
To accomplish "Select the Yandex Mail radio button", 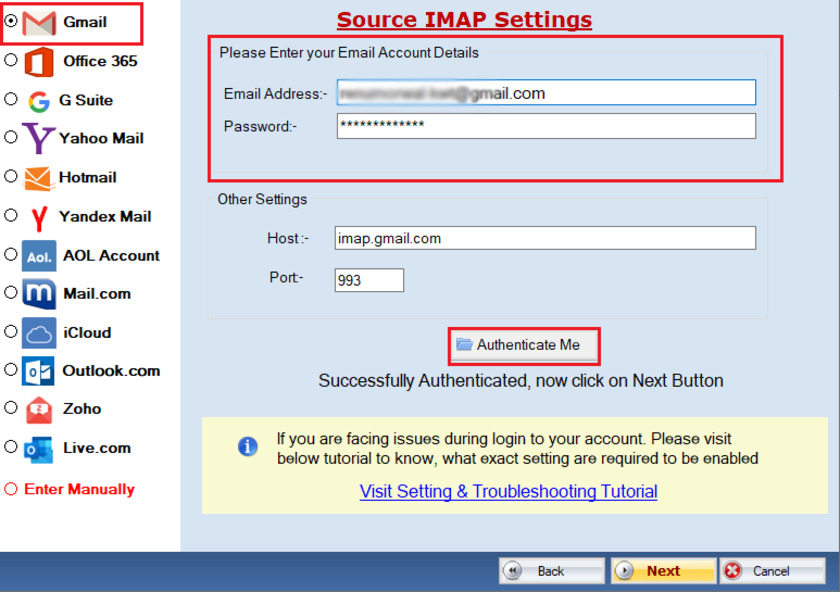I will 11,215.
